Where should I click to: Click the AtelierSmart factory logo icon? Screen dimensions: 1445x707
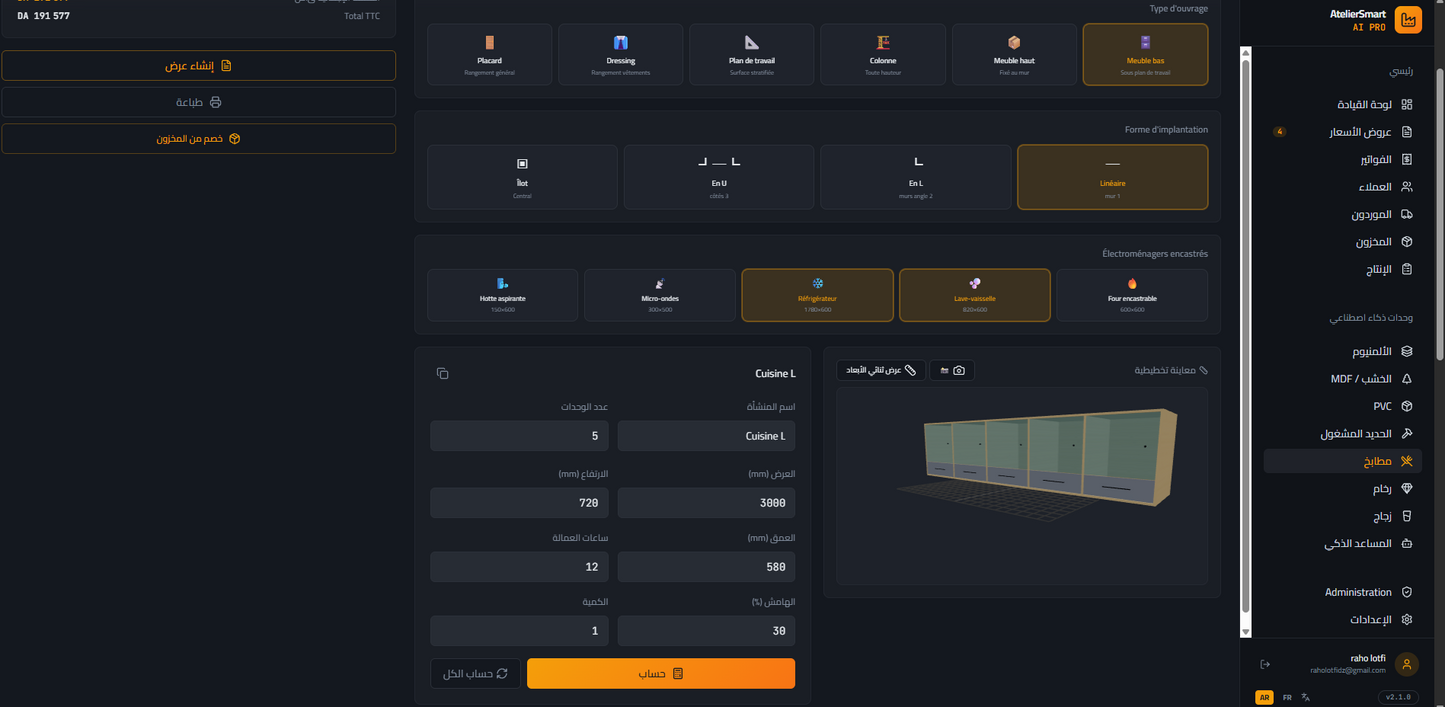1408,20
